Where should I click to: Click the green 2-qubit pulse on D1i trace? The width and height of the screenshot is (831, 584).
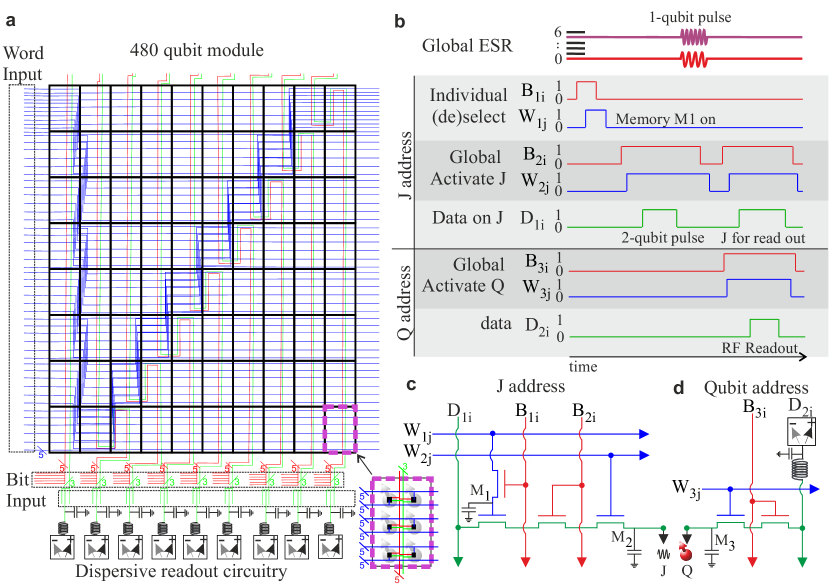(659, 218)
